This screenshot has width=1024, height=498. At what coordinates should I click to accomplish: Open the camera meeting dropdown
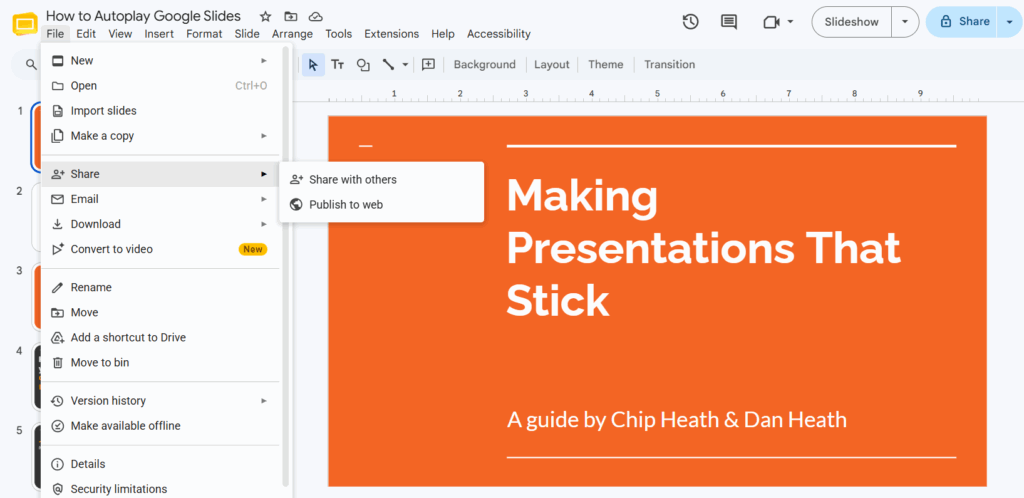click(778, 22)
